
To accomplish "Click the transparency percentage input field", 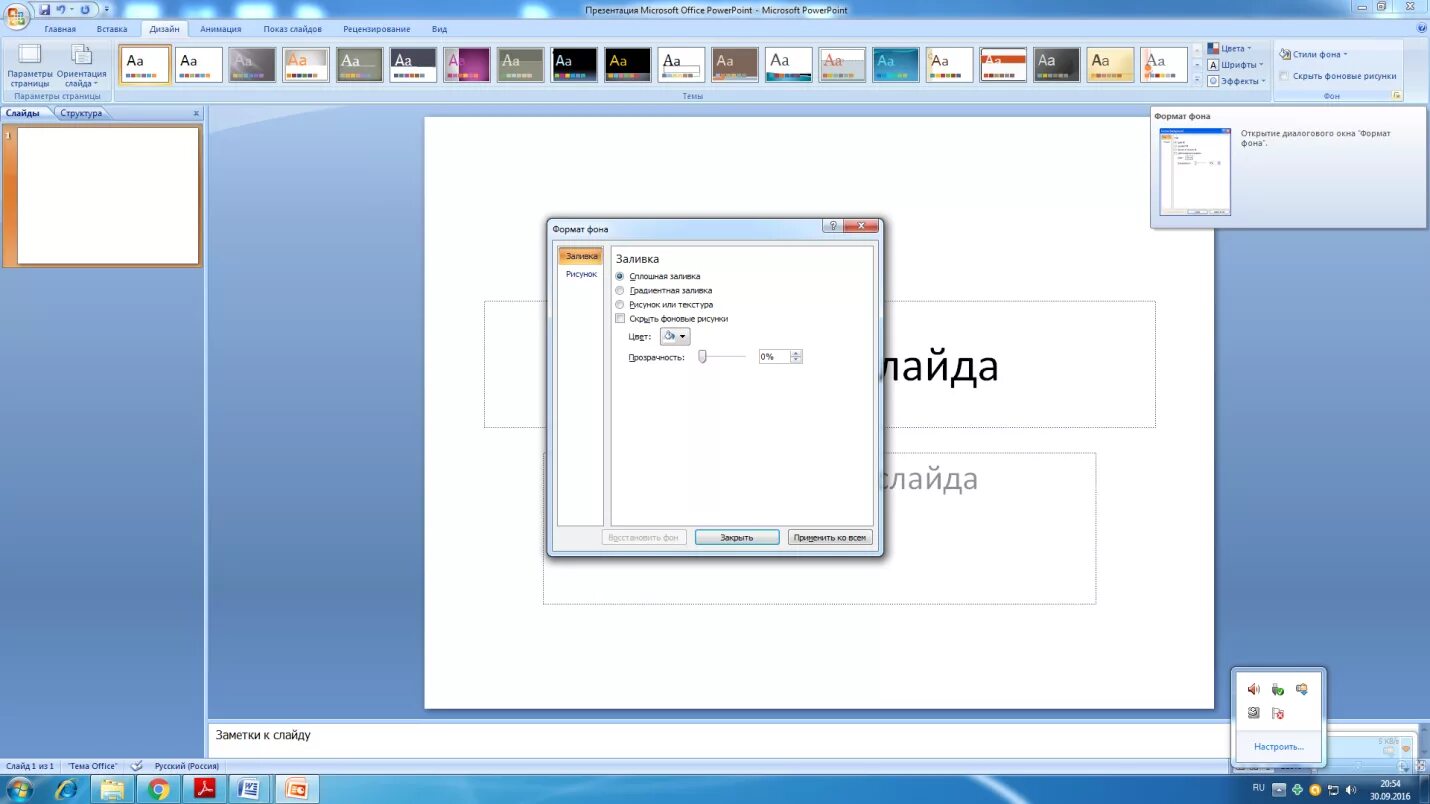I will (774, 356).
